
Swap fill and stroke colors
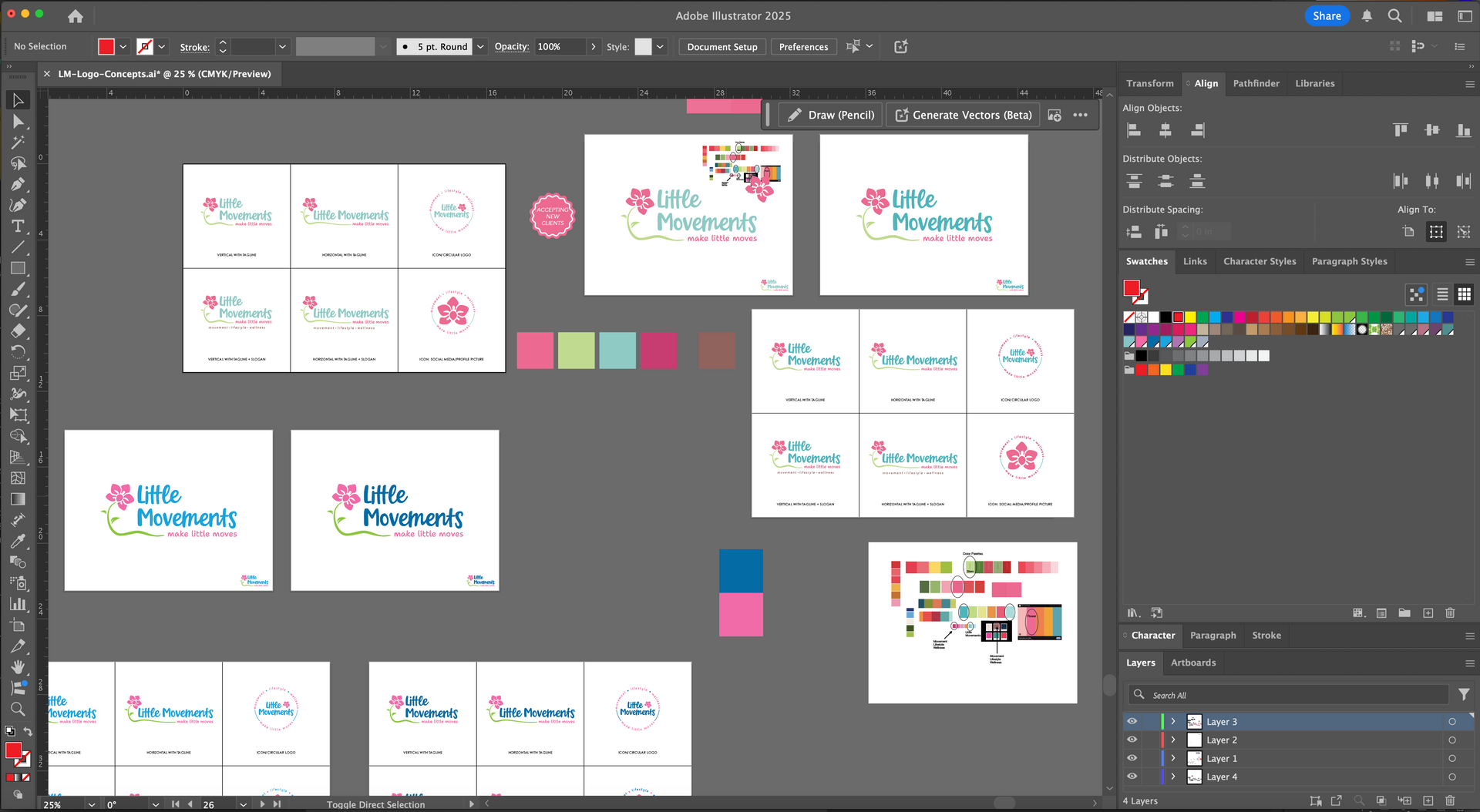28,732
